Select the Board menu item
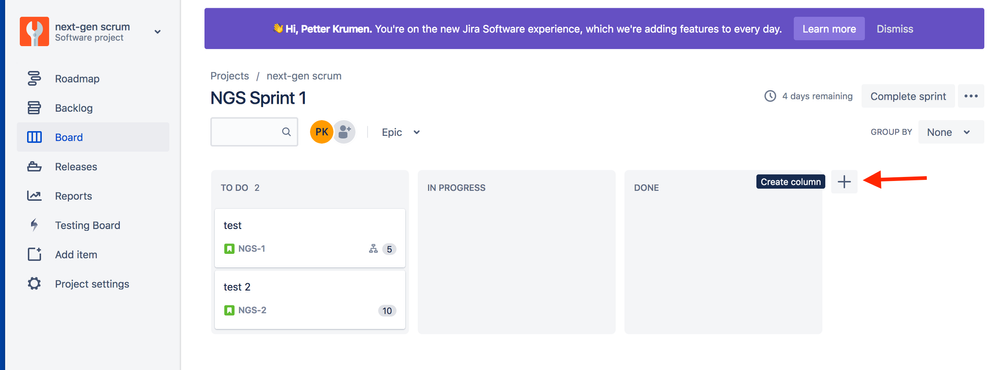The image size is (999, 370). point(93,137)
